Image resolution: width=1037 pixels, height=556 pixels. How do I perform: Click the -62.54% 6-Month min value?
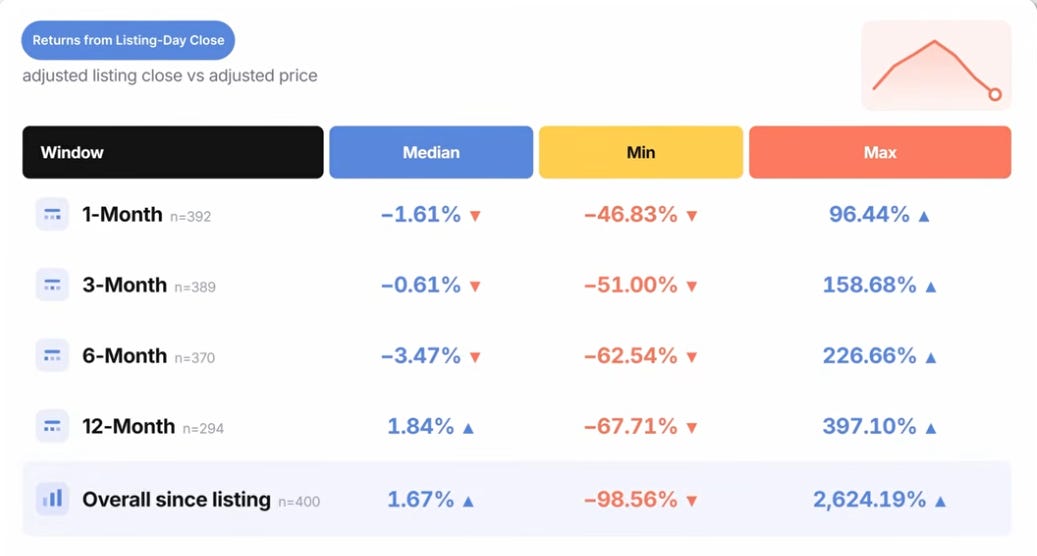(630, 356)
